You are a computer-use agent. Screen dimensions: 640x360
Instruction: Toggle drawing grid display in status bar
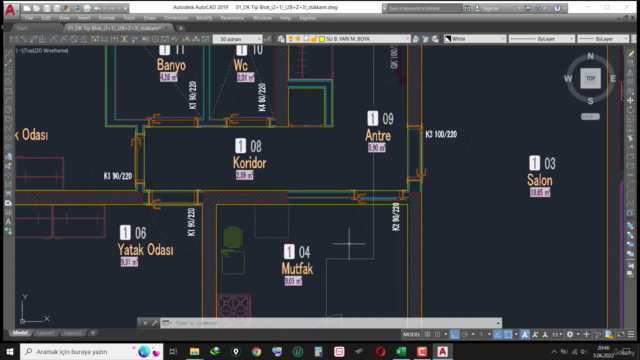[427, 334]
